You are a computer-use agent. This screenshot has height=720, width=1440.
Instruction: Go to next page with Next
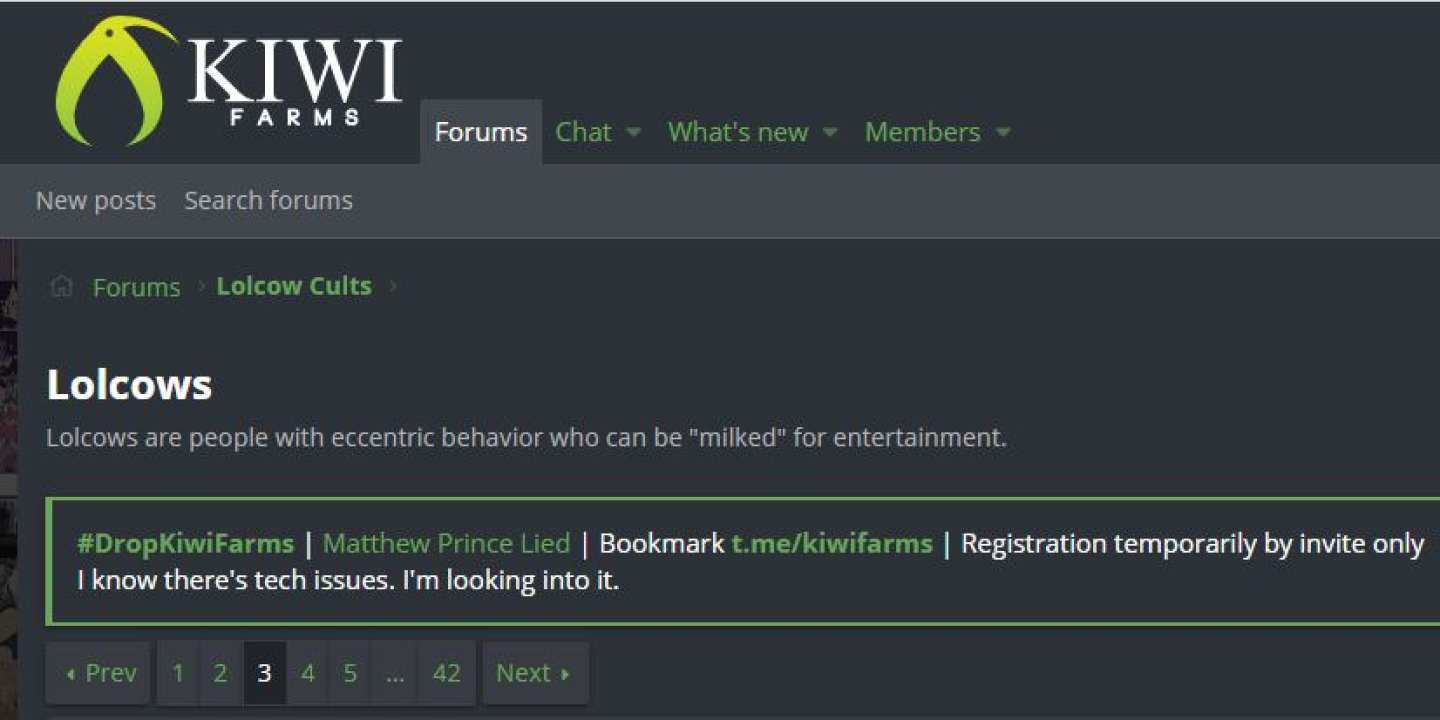[535, 673]
